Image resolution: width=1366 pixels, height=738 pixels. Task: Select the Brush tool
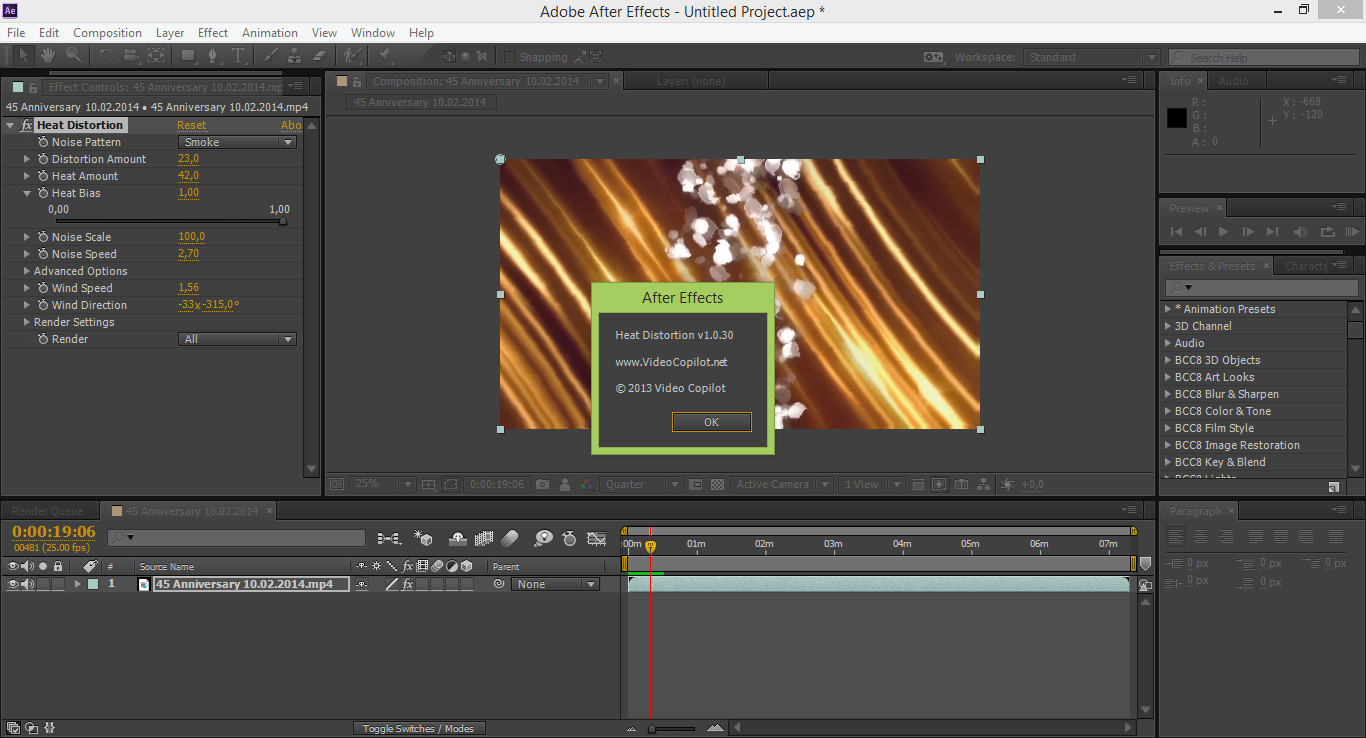(271, 56)
